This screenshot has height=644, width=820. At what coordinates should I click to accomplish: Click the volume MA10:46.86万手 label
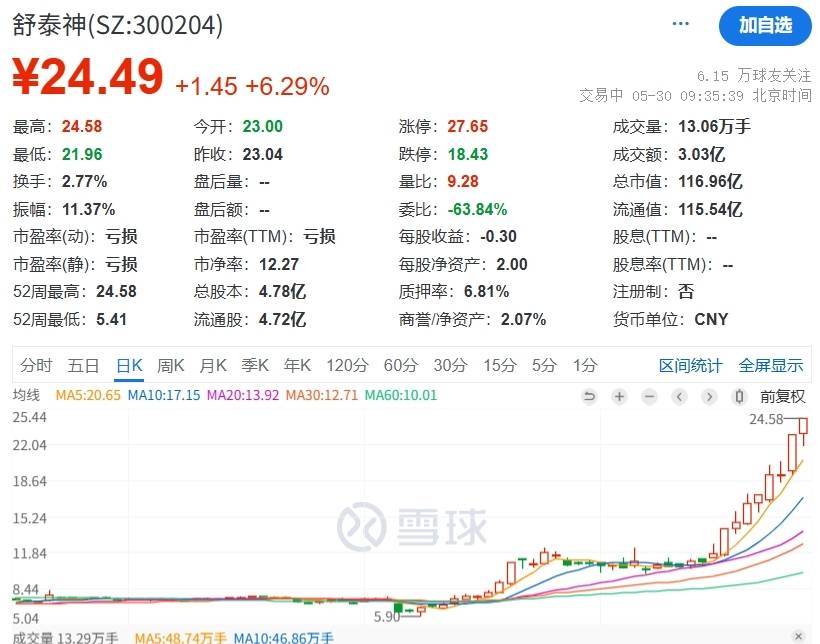283,638
